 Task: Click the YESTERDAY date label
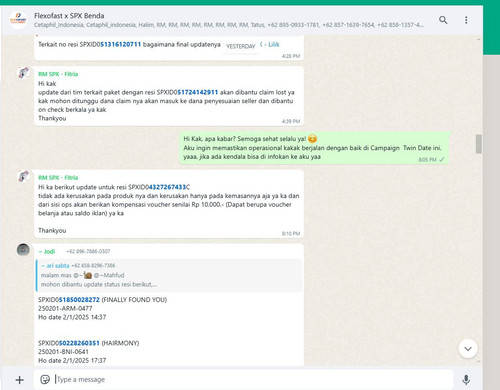pyautogui.click(x=241, y=46)
